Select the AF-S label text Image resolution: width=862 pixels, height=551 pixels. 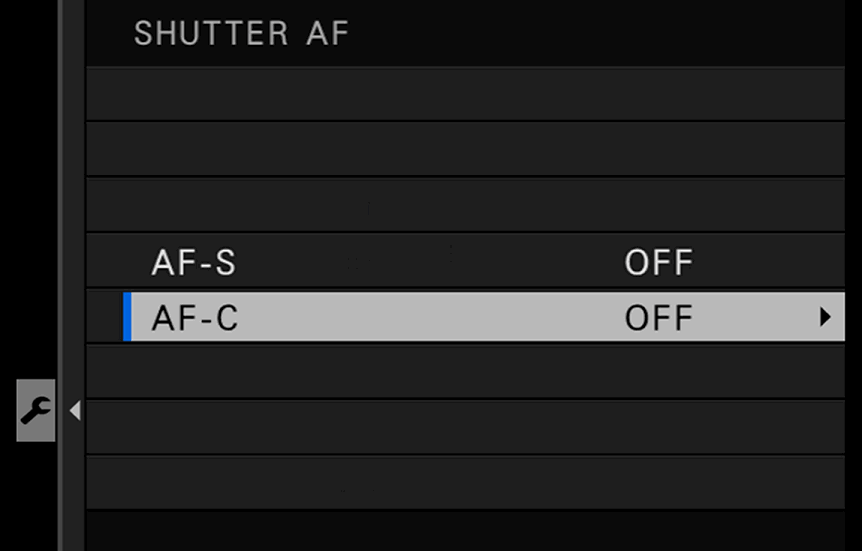point(194,262)
